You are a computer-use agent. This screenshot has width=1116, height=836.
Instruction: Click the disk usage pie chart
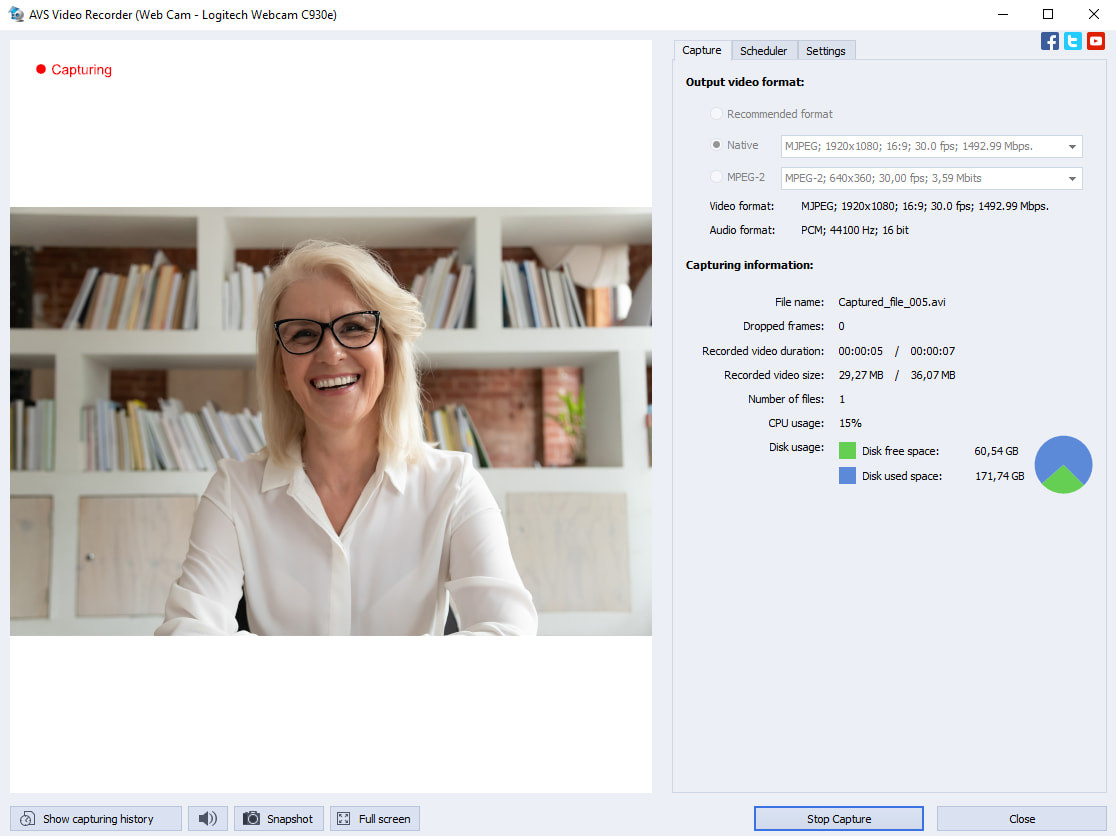coord(1063,464)
